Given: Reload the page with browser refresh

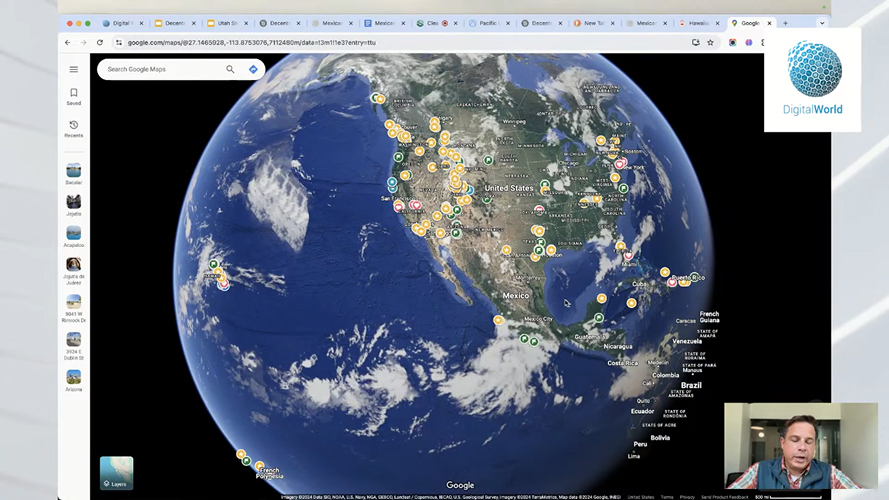Looking at the screenshot, I should click(x=100, y=42).
